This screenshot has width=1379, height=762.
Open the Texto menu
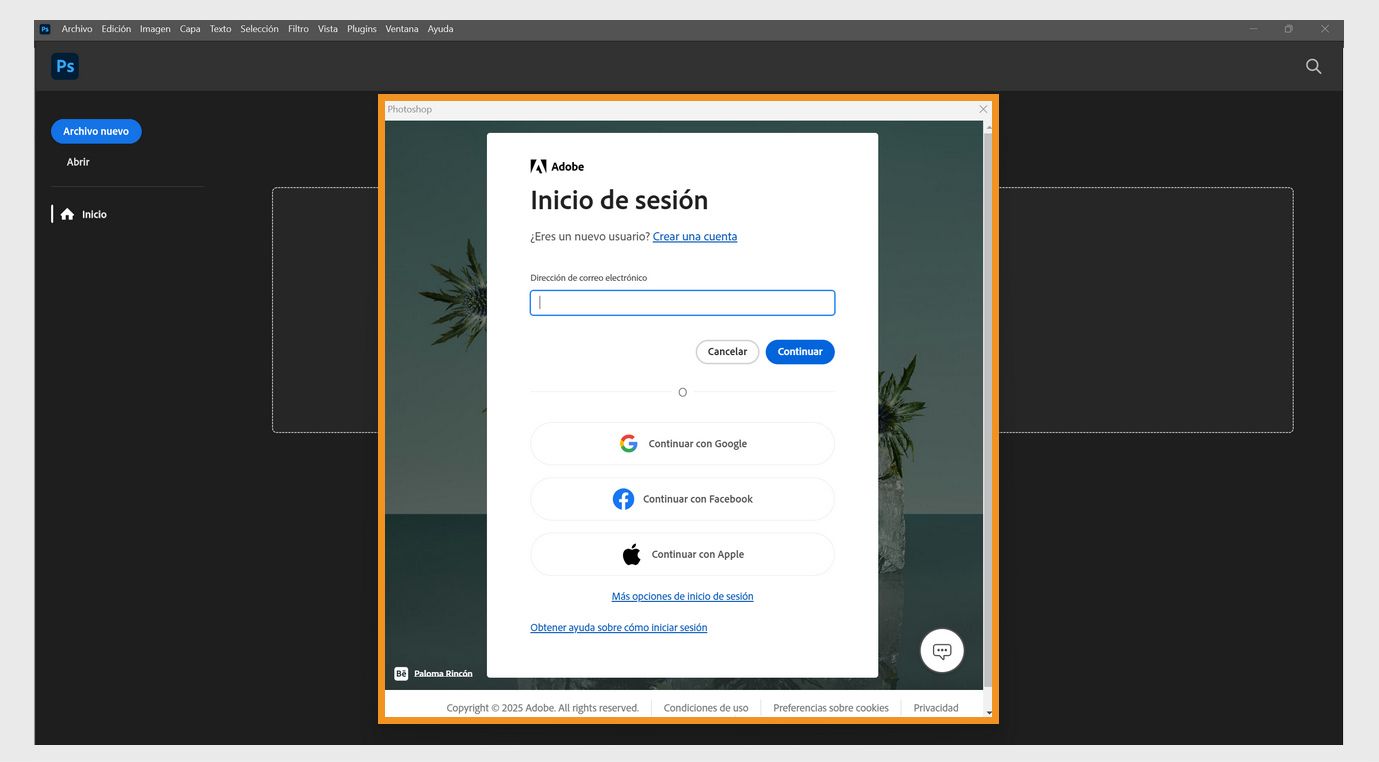220,29
